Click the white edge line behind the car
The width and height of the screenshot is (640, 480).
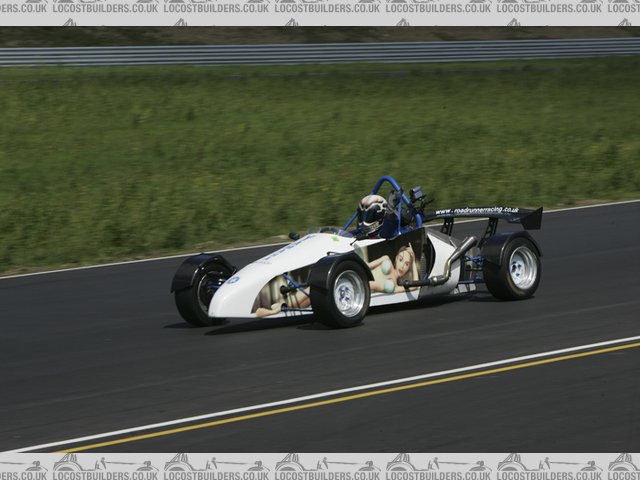590,207
